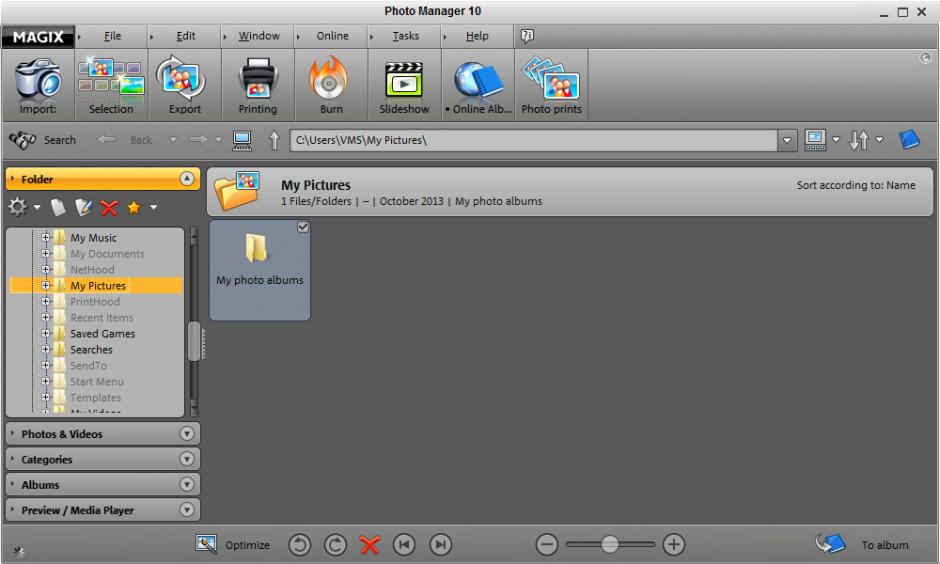The width and height of the screenshot is (940, 564).
Task: Open Printing options
Action: tap(258, 85)
